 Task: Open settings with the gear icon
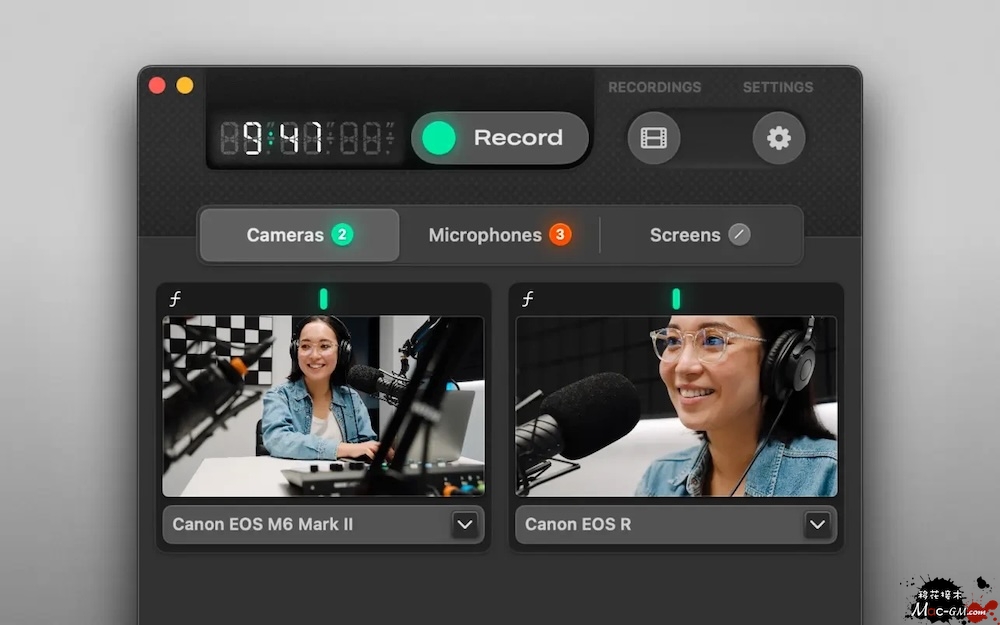[x=778, y=138]
